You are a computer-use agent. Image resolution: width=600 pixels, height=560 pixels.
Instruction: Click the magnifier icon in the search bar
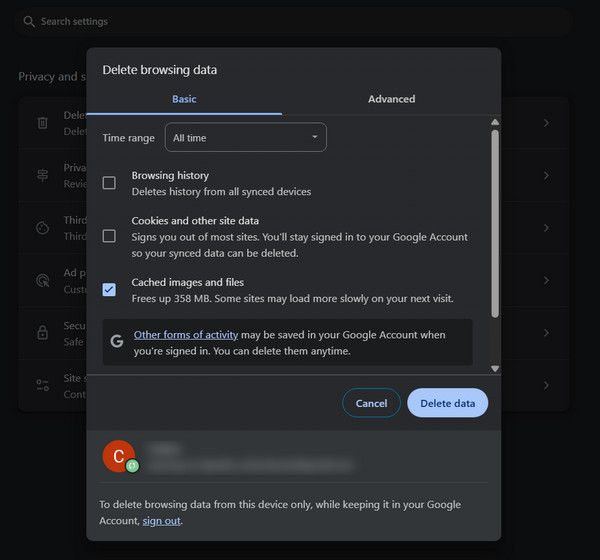pos(28,21)
